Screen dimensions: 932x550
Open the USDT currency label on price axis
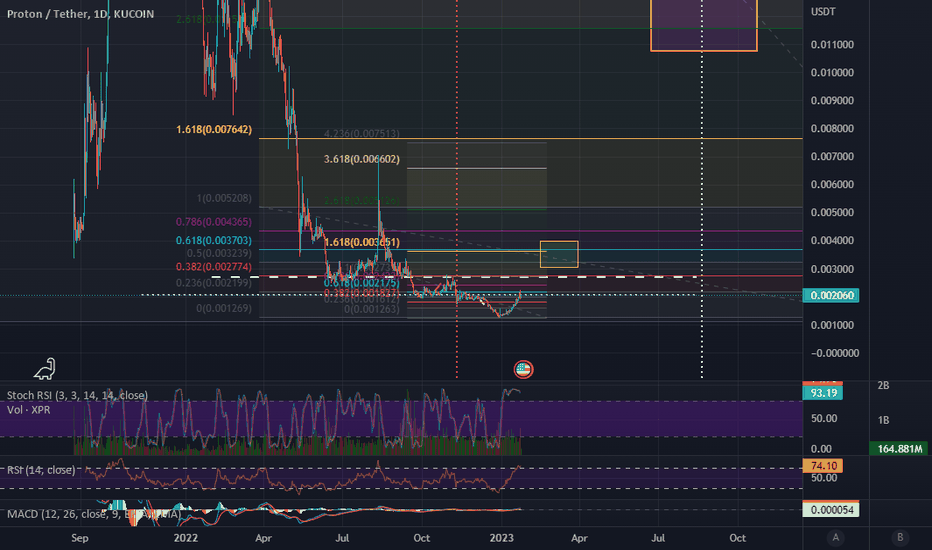click(x=823, y=12)
